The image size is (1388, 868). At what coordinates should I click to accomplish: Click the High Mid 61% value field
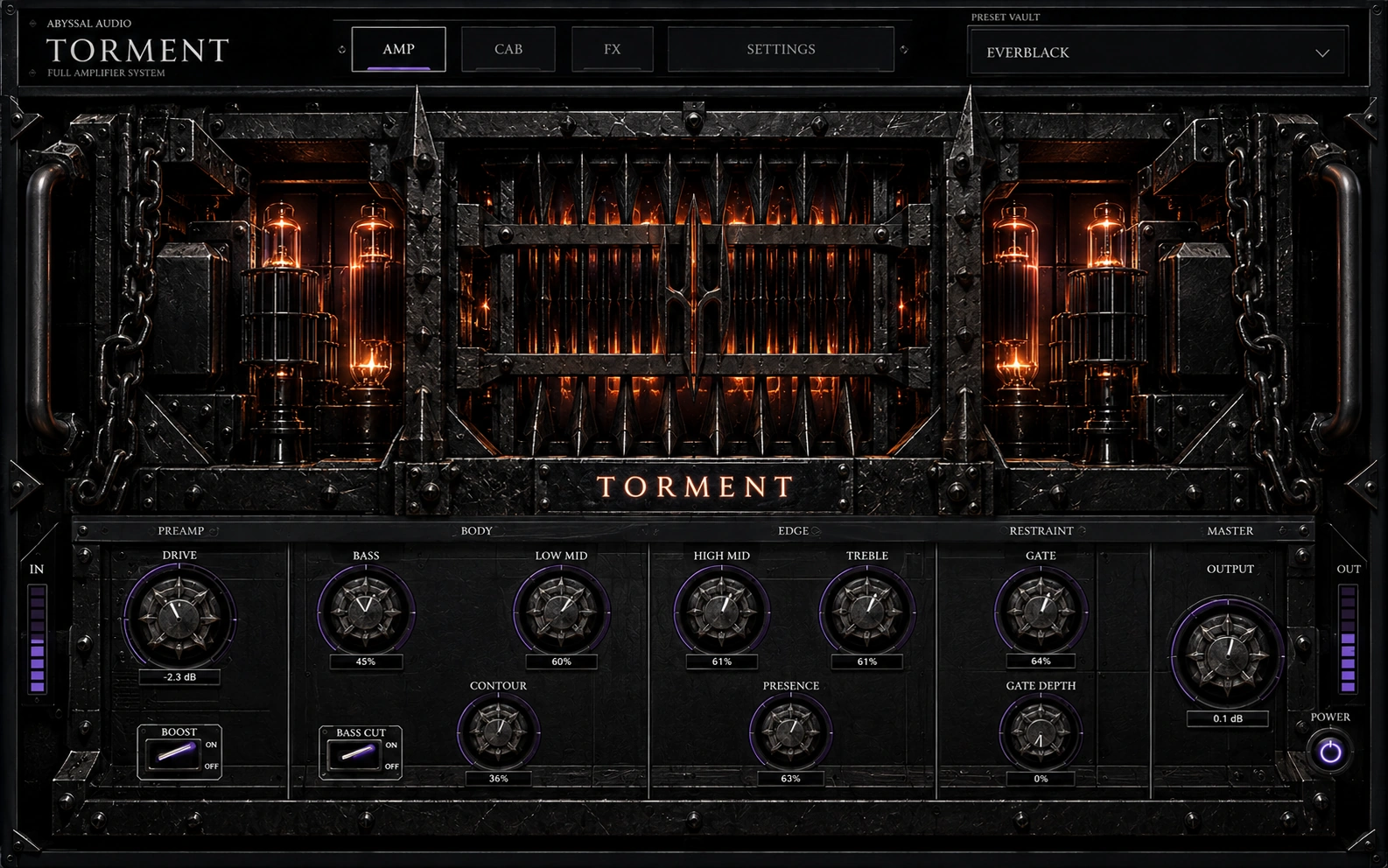point(721,661)
